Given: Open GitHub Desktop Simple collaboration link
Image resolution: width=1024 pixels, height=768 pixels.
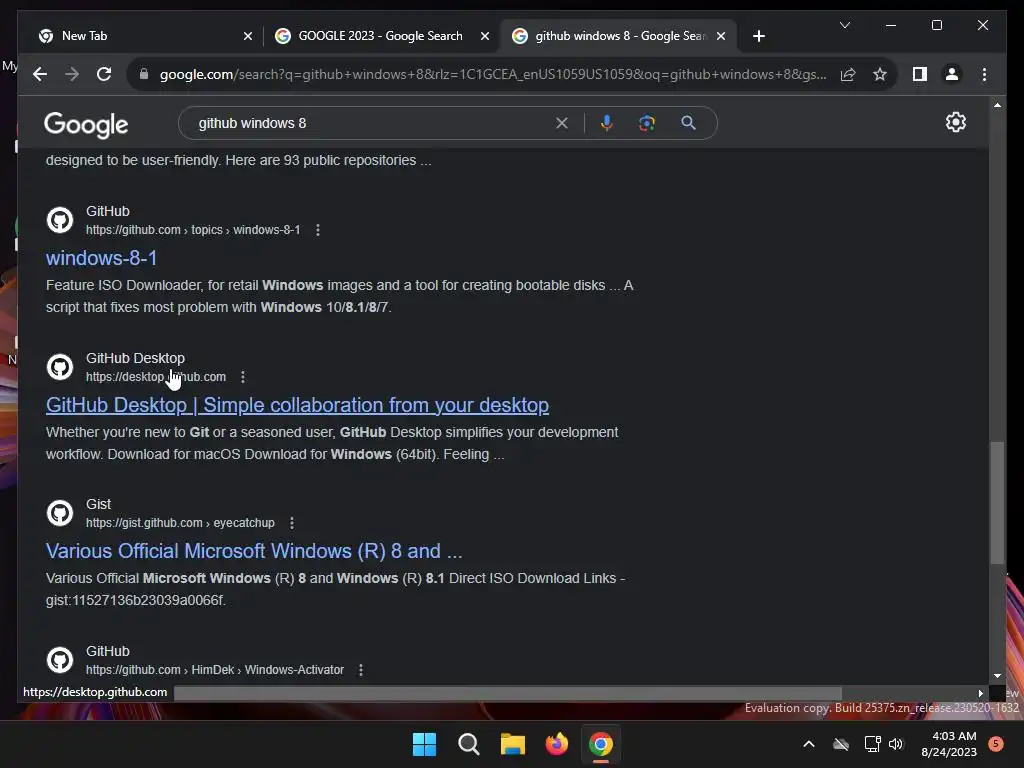Looking at the screenshot, I should (297, 405).
